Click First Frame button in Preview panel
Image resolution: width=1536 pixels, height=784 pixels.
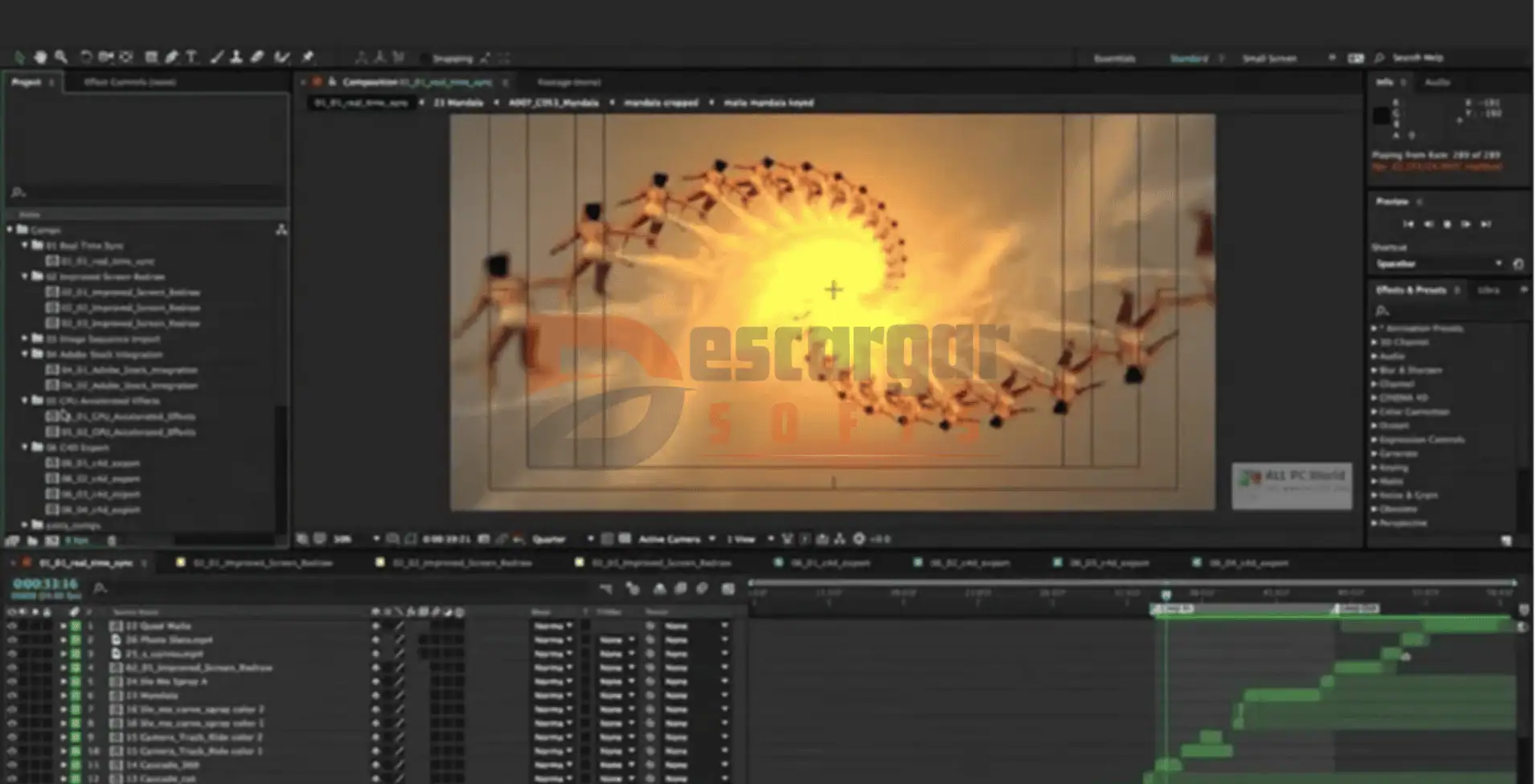pos(1408,225)
